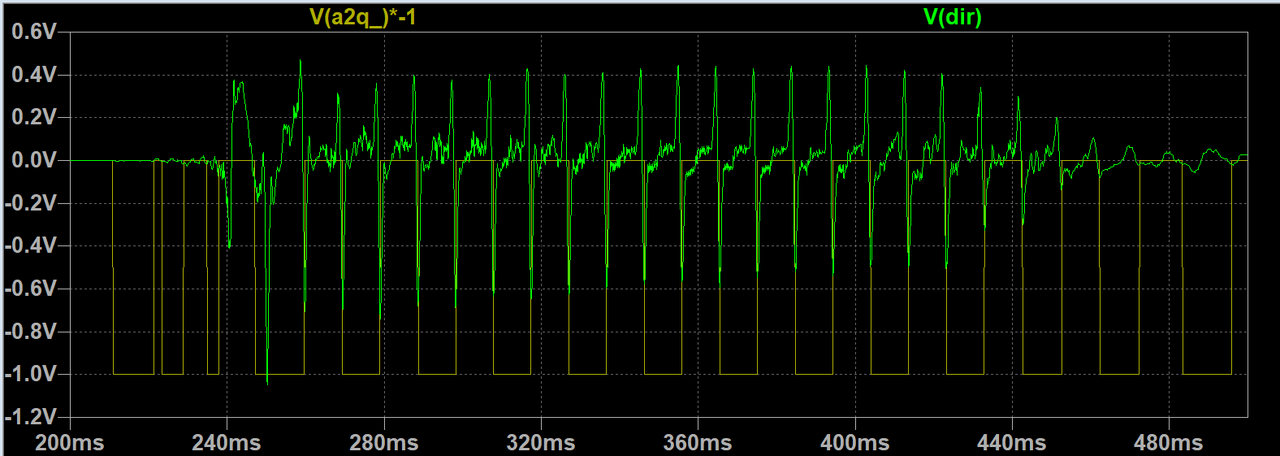
Task: Select the 0.2V tick on vertical axis
Action: pyautogui.click(x=36, y=118)
